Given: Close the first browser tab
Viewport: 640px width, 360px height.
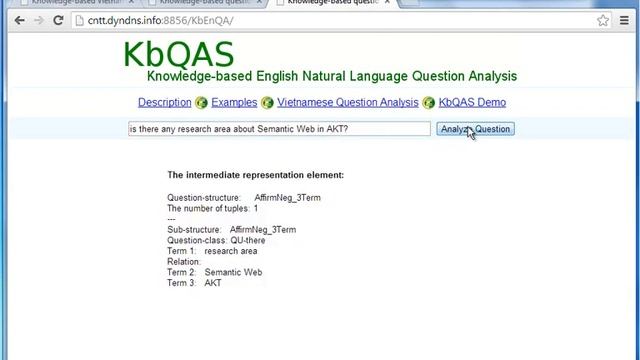Looking at the screenshot, I should (131, 2).
